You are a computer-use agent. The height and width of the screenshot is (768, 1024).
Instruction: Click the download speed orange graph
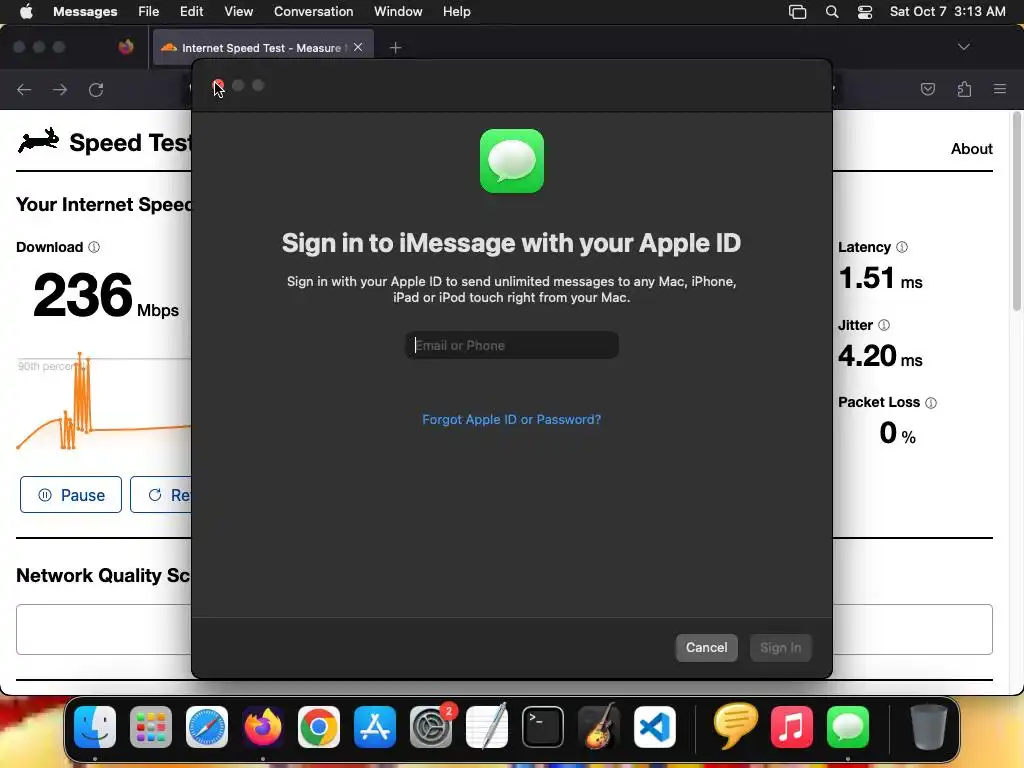[103, 401]
